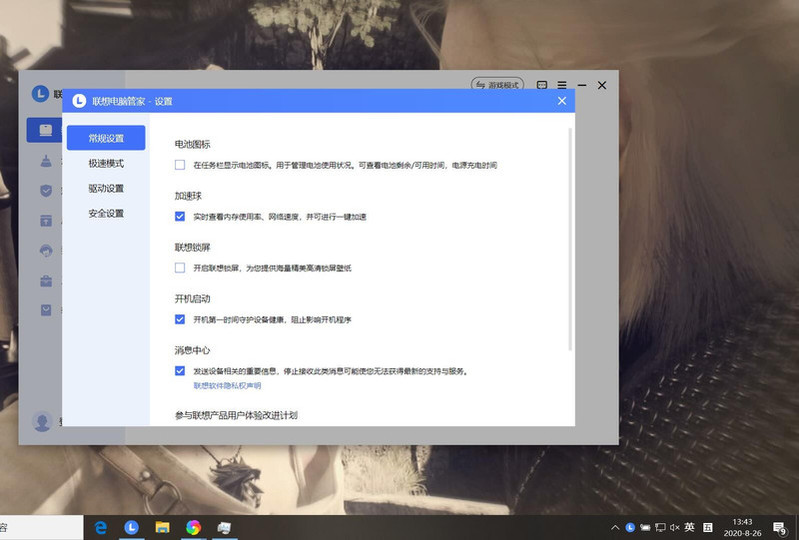Enable the 联想锁屏 checkbox
799x540 pixels.
click(x=180, y=268)
